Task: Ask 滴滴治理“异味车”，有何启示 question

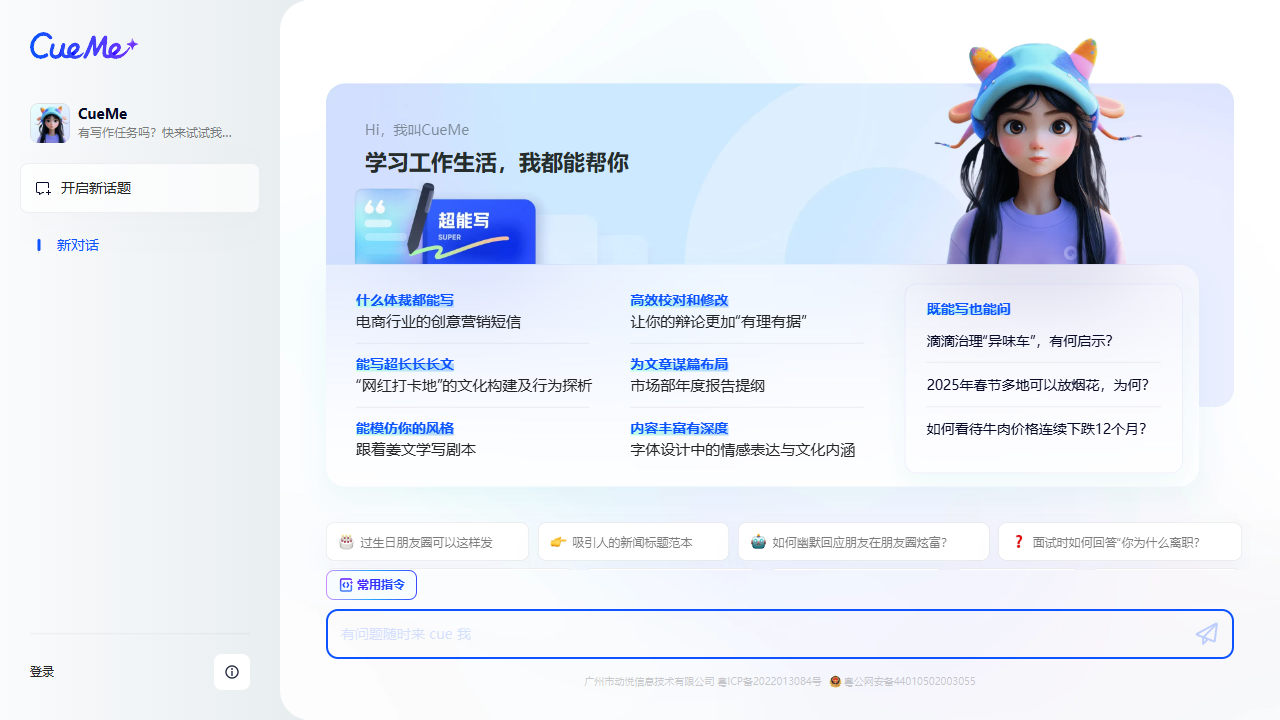Action: pyautogui.click(x=1019, y=341)
